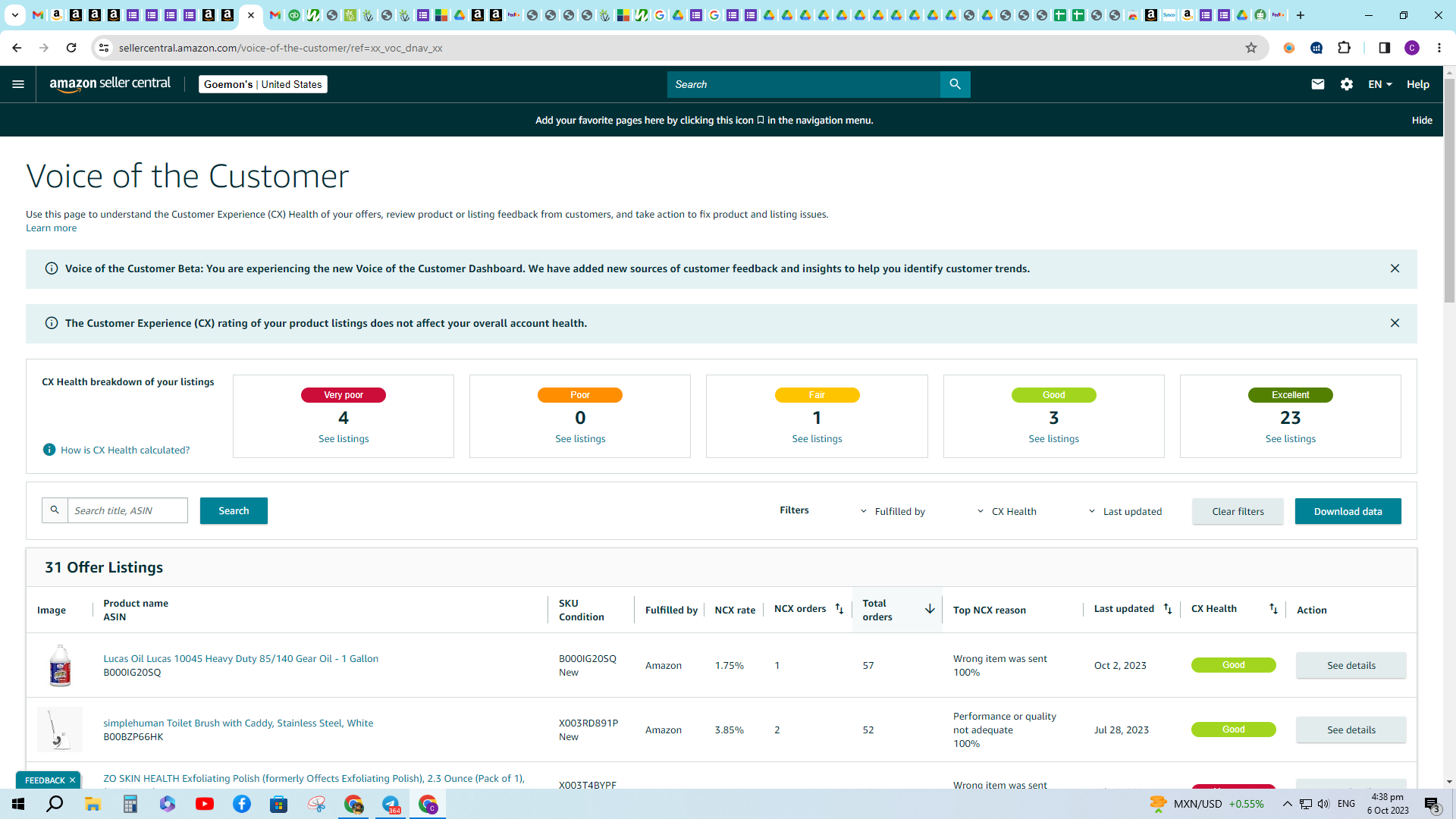
Task: Open the browser extensions puzzle icon
Action: [1345, 48]
